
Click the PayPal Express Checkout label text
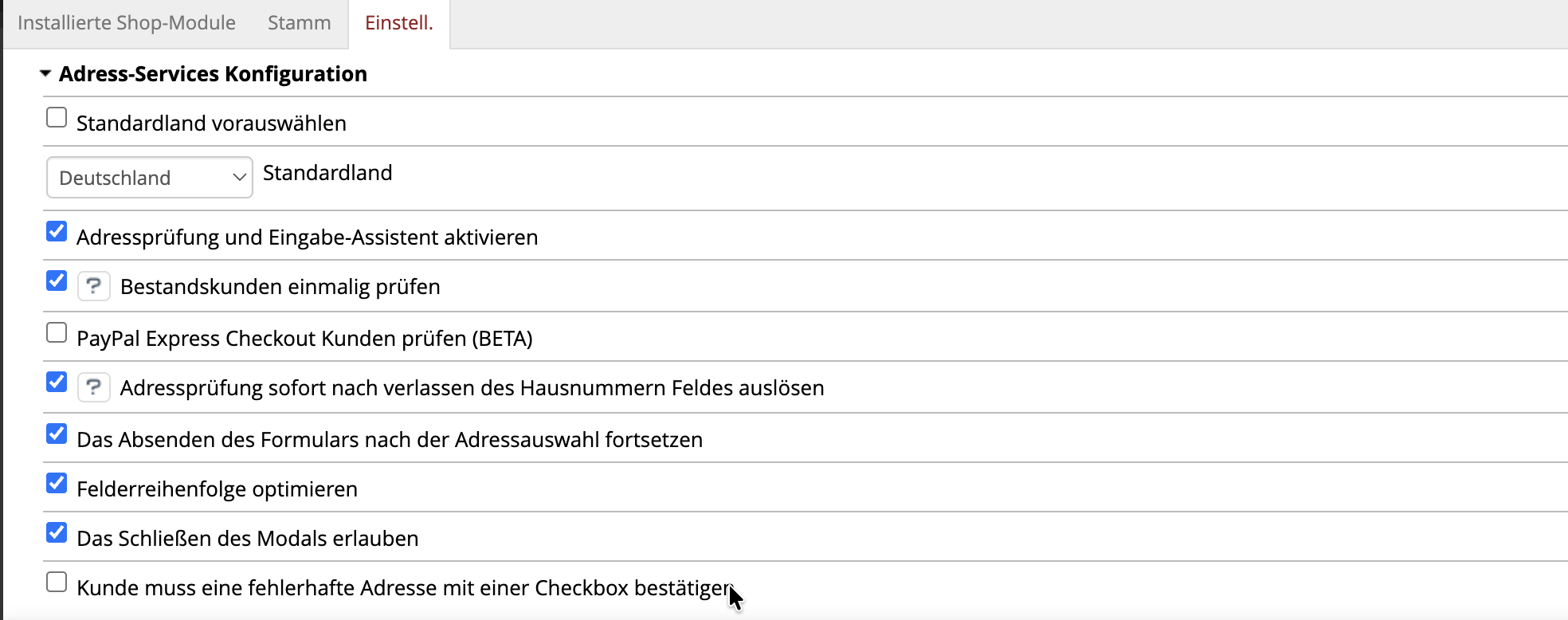pos(304,339)
